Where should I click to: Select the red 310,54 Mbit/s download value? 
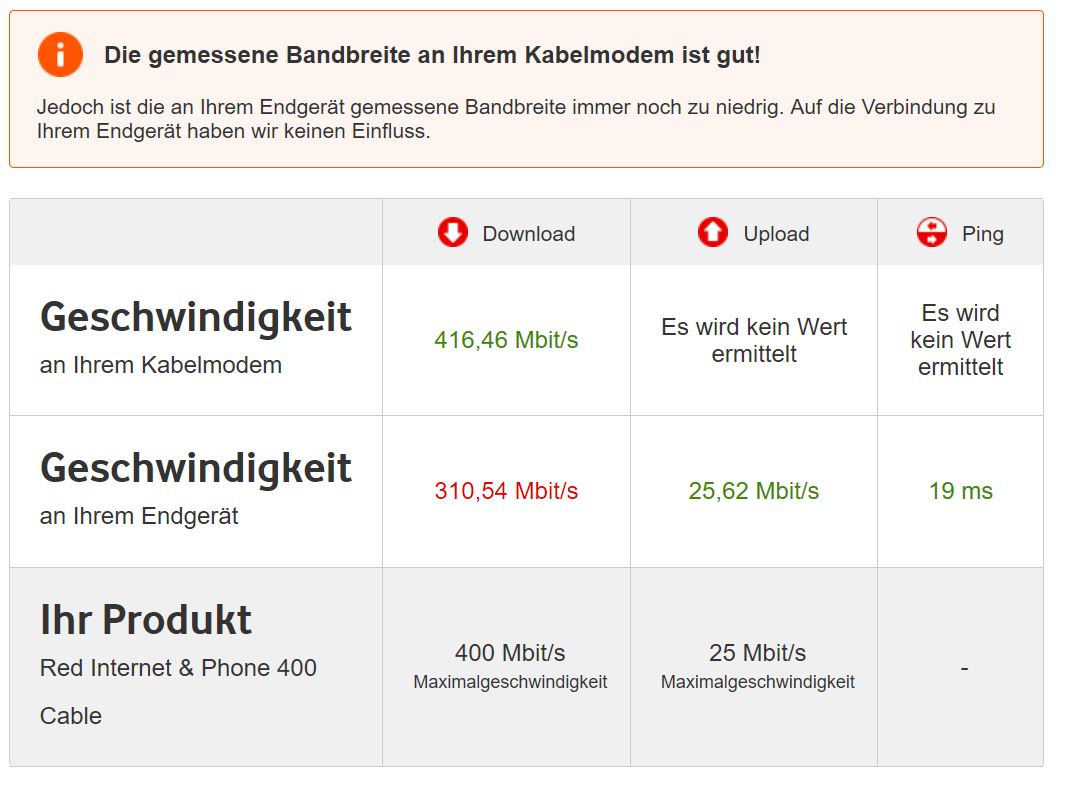pos(506,491)
